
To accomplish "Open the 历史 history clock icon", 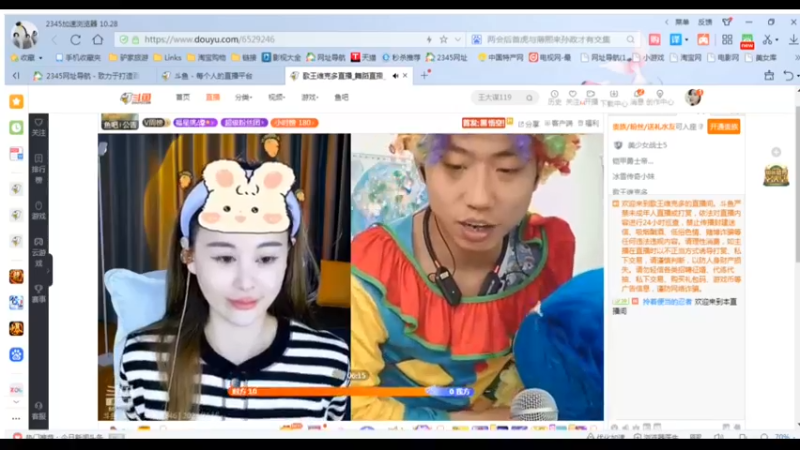I will (x=555, y=97).
